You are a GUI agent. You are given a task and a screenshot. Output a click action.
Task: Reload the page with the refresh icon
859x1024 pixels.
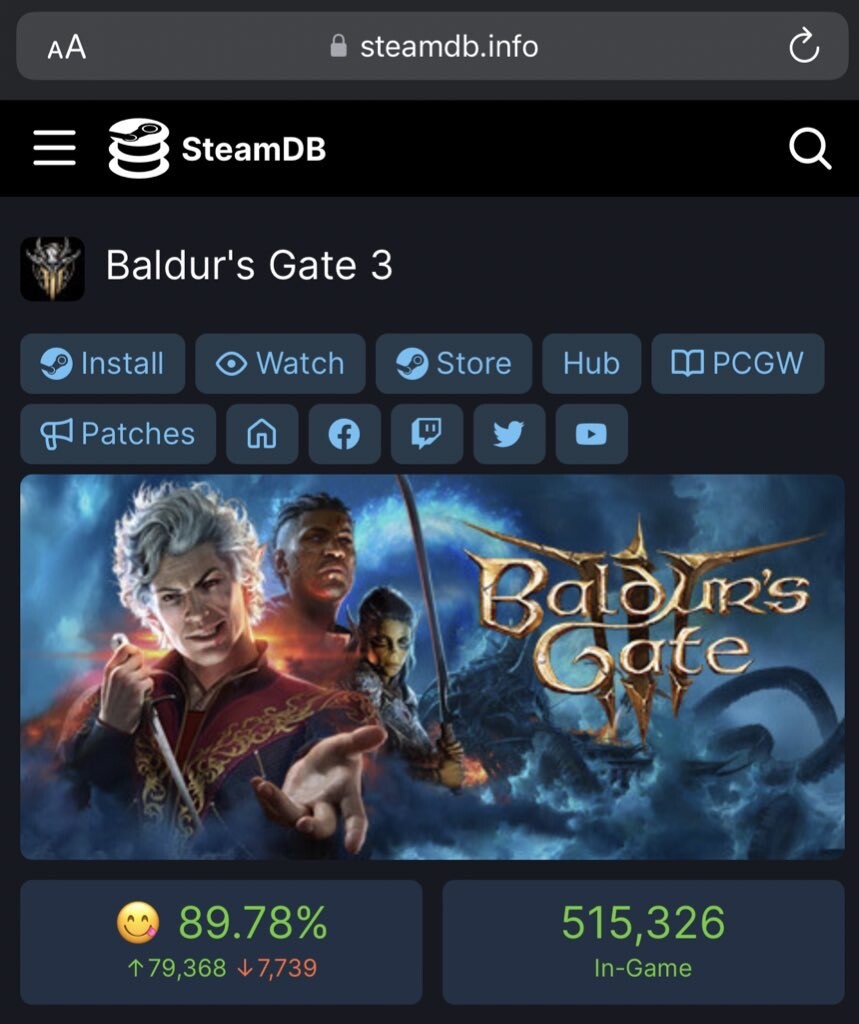[x=803, y=46]
